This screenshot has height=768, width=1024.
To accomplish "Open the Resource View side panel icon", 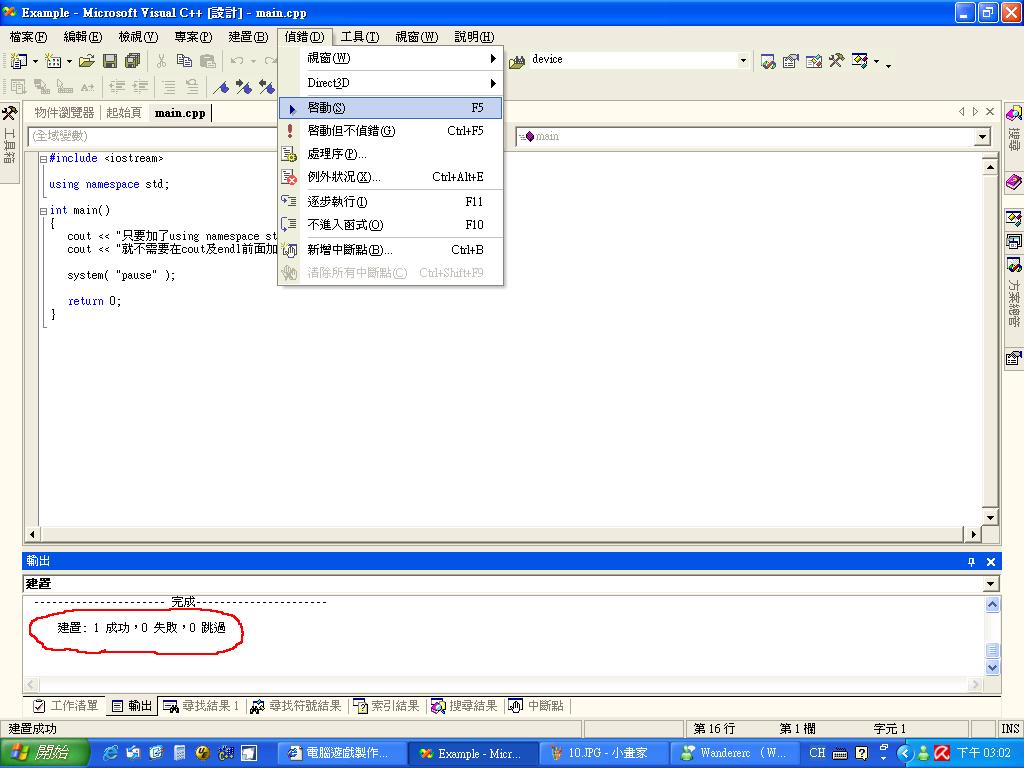I will pyautogui.click(x=1014, y=241).
